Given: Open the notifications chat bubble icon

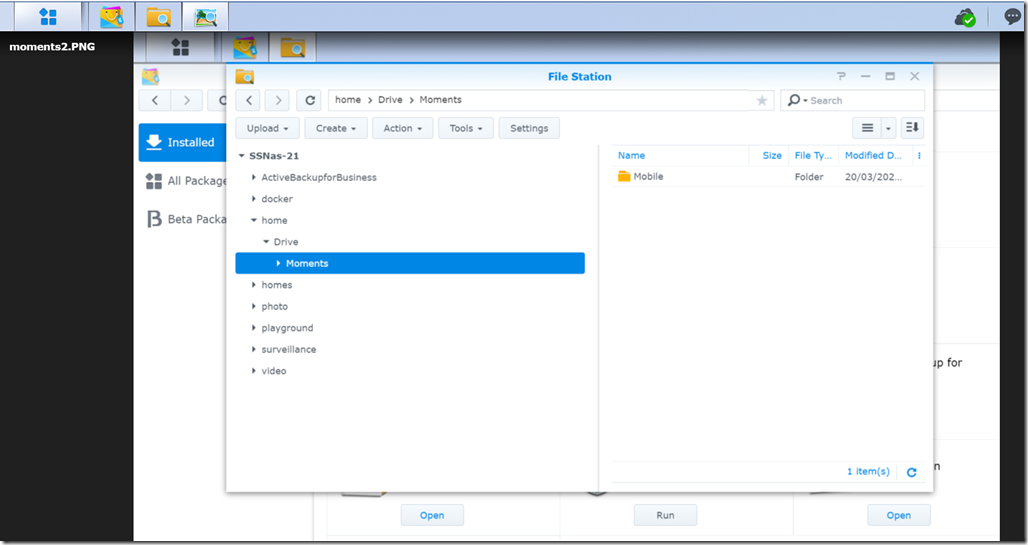Looking at the screenshot, I should pos(1012,16).
